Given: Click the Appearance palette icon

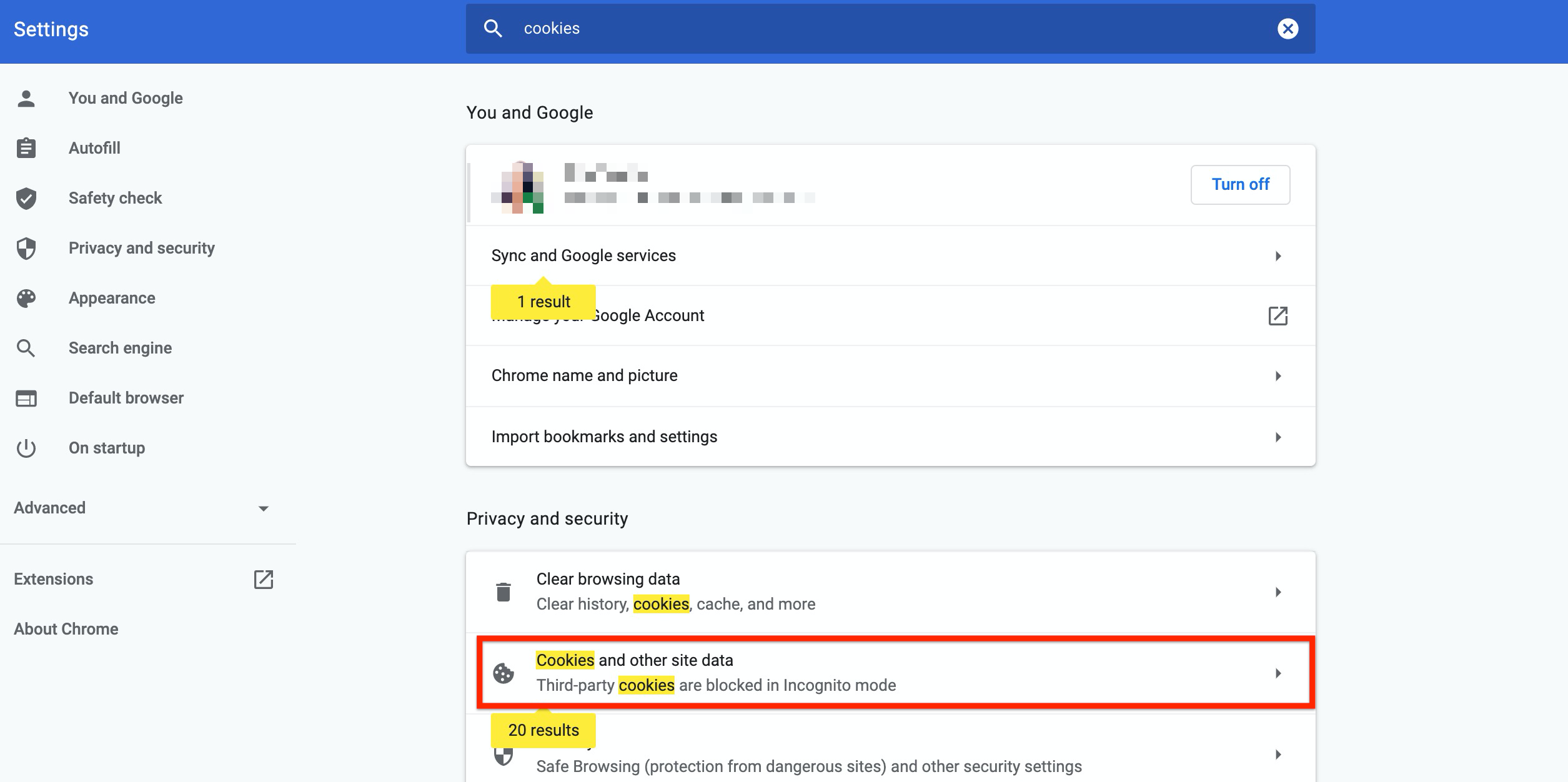Looking at the screenshot, I should coord(26,298).
